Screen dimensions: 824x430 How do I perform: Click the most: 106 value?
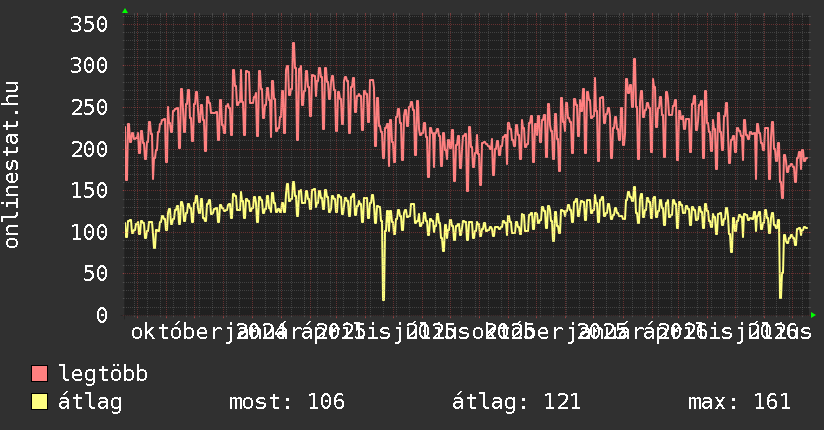[x=287, y=402]
